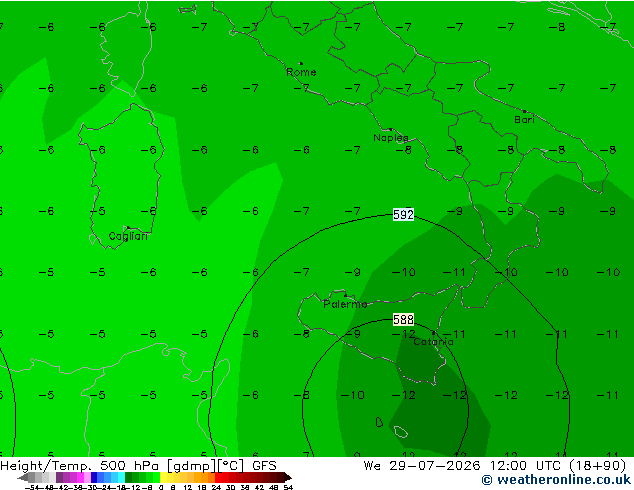Select the Cagliari city label

(x=128, y=236)
